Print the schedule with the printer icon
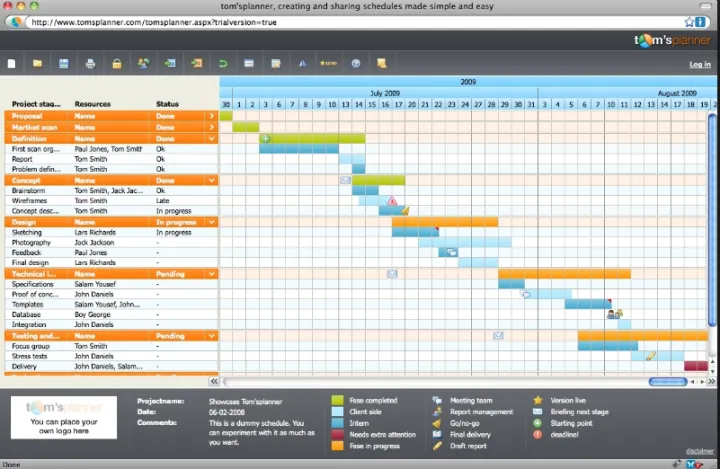Screen dimensions: 720x469 pyautogui.click(x=90, y=63)
